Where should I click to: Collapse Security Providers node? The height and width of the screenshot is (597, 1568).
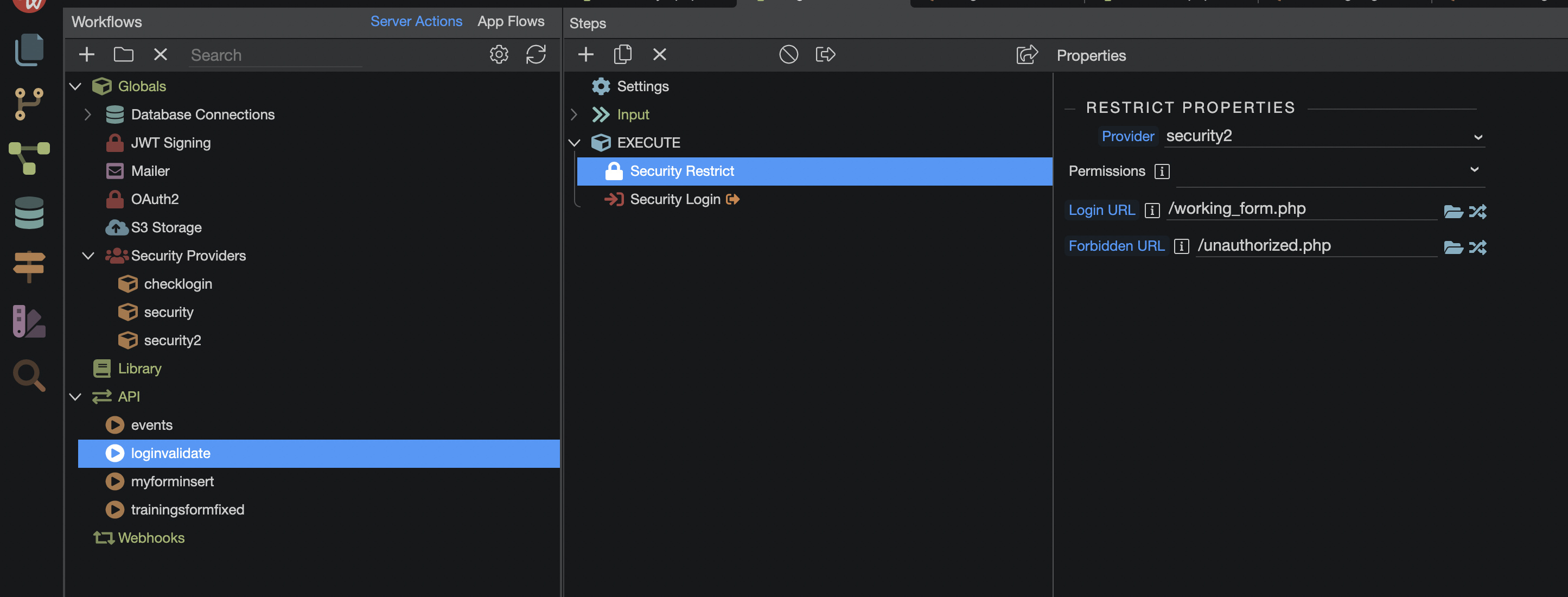[88, 256]
